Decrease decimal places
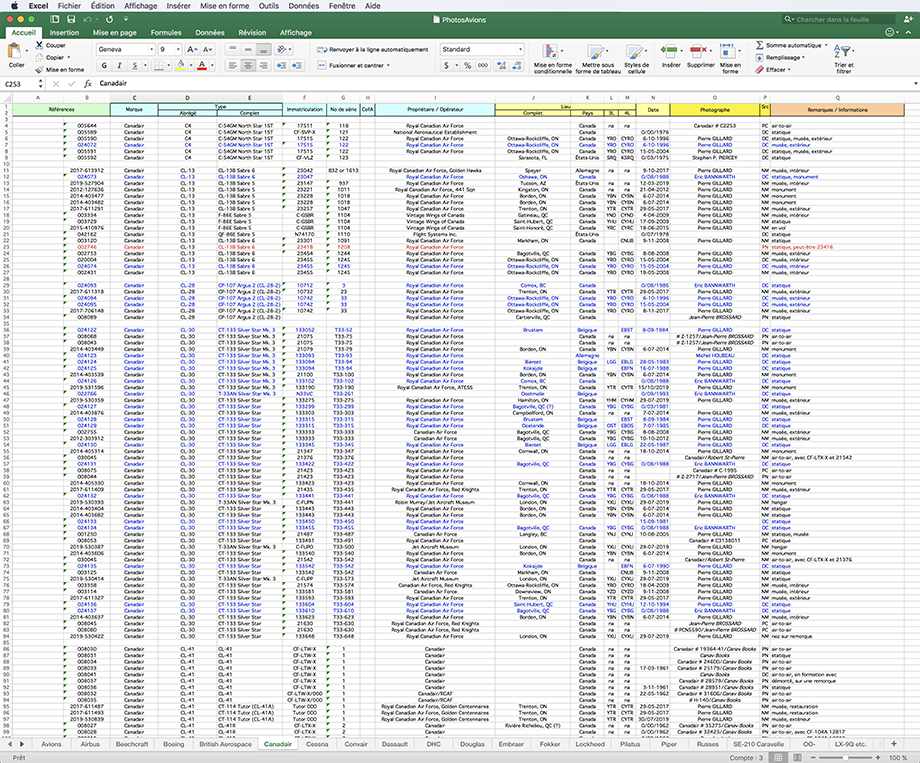Viewport: 920px width, 763px height. [x=517, y=65]
